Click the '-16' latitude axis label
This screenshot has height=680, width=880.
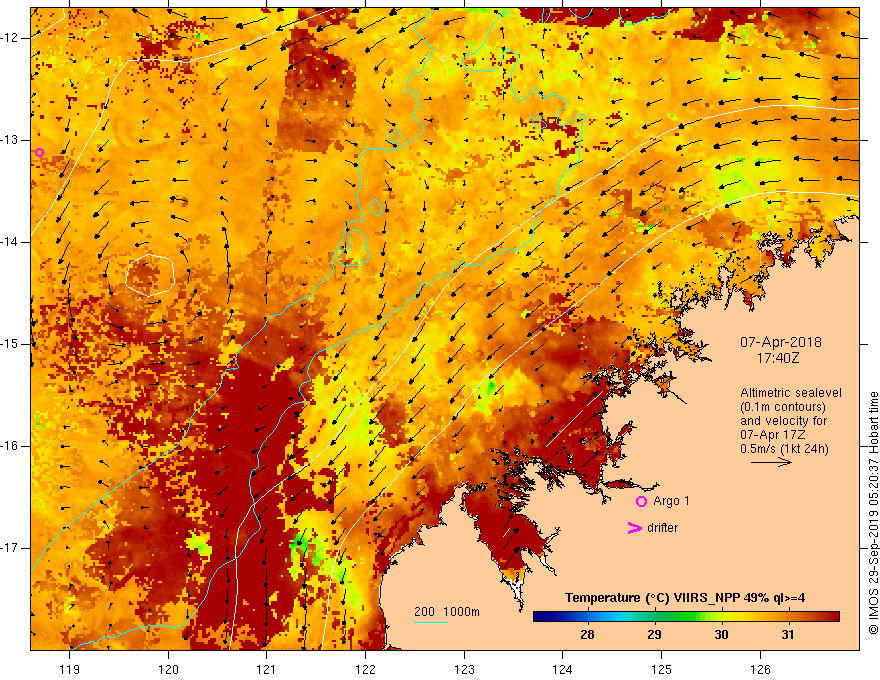10,446
